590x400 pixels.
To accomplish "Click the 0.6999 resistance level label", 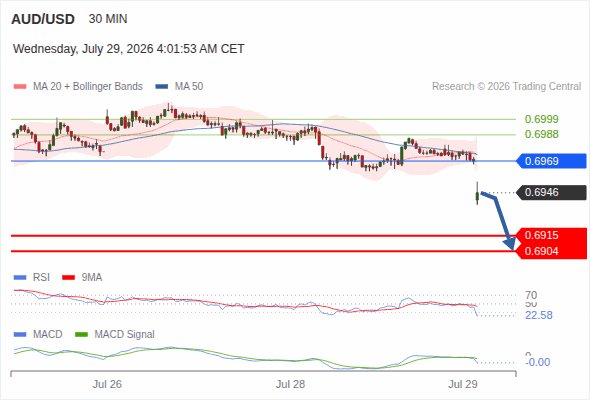I will 541,119.
